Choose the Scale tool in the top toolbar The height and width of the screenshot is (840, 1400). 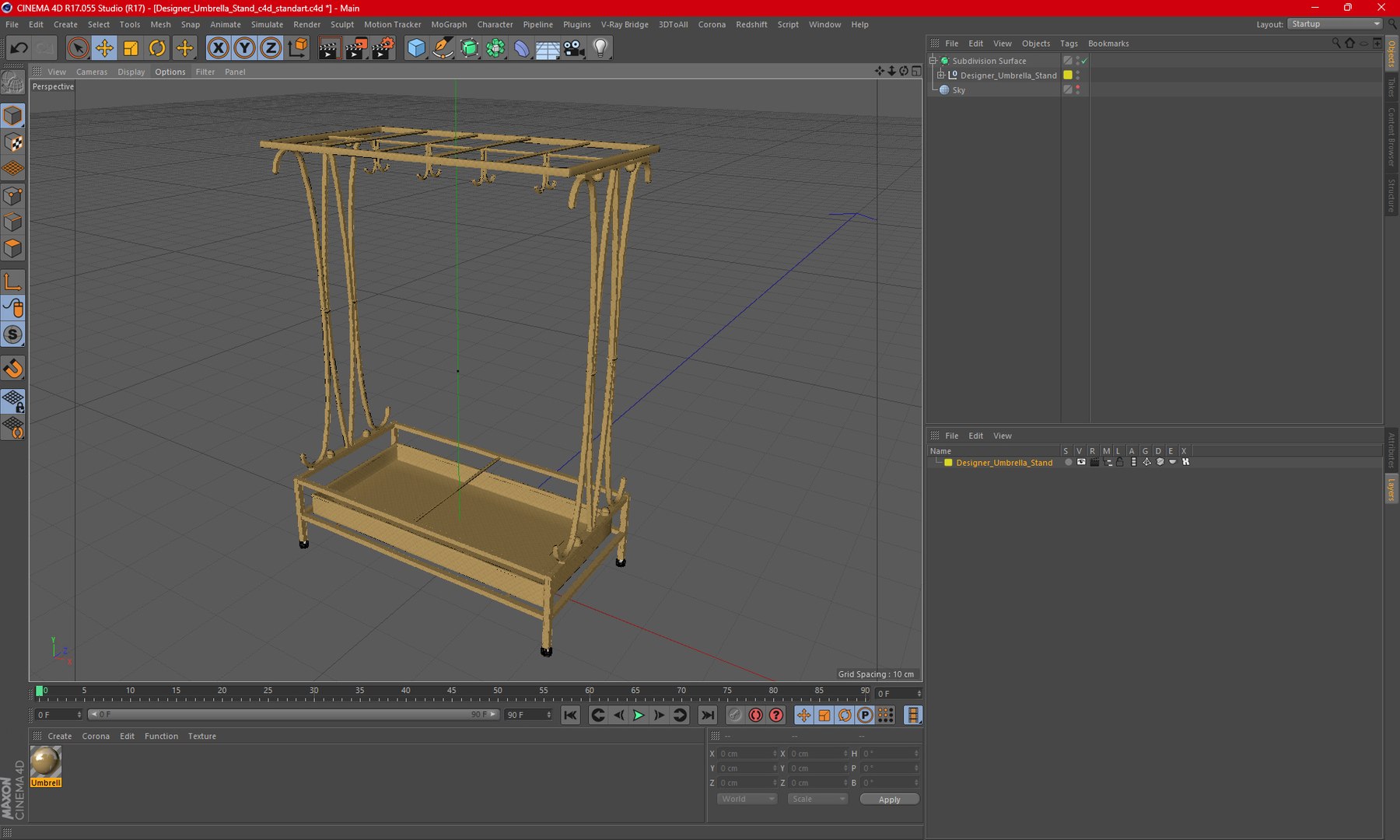point(131,48)
